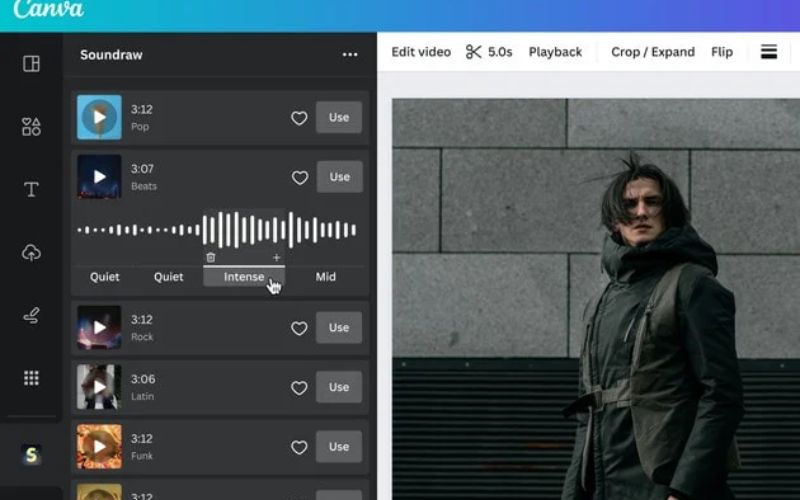This screenshot has width=800, height=500.
Task: Click the Funk genre label
Action: tap(142, 456)
